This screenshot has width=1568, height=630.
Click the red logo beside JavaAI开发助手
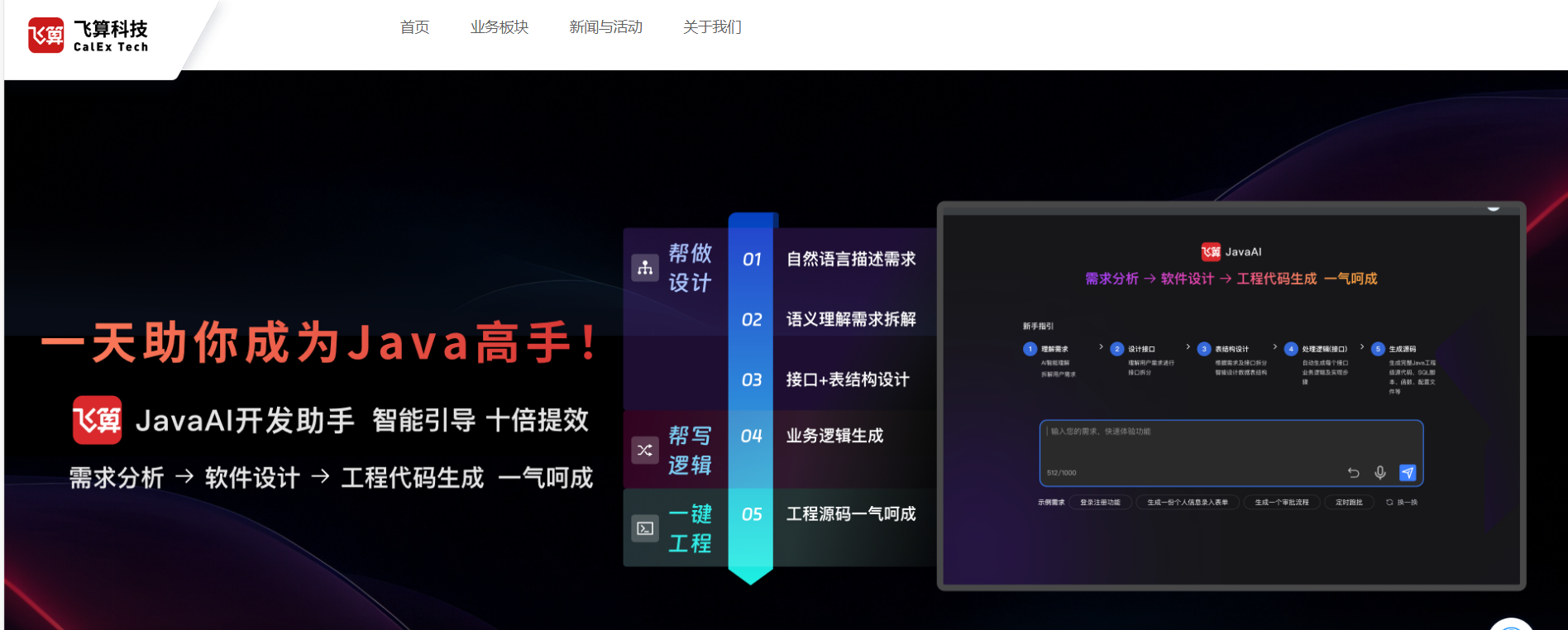click(x=98, y=420)
